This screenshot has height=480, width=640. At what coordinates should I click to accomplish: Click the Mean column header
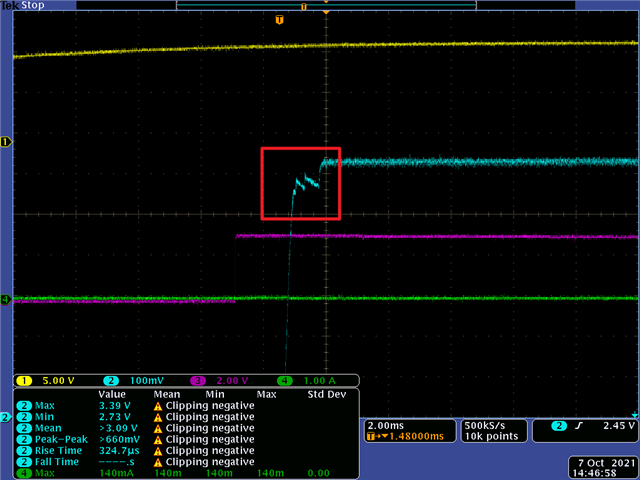(167, 394)
